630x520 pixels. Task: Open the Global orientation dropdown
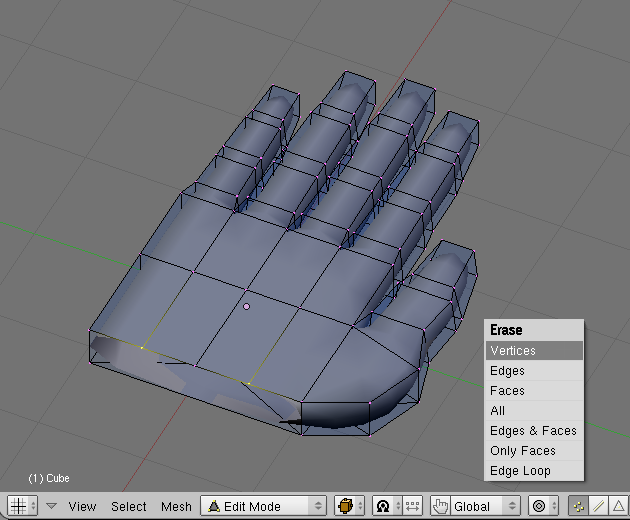485,506
